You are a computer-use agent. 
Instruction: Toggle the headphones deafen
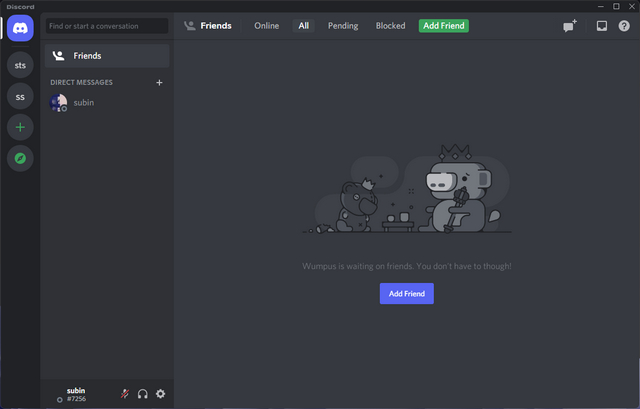click(x=142, y=393)
